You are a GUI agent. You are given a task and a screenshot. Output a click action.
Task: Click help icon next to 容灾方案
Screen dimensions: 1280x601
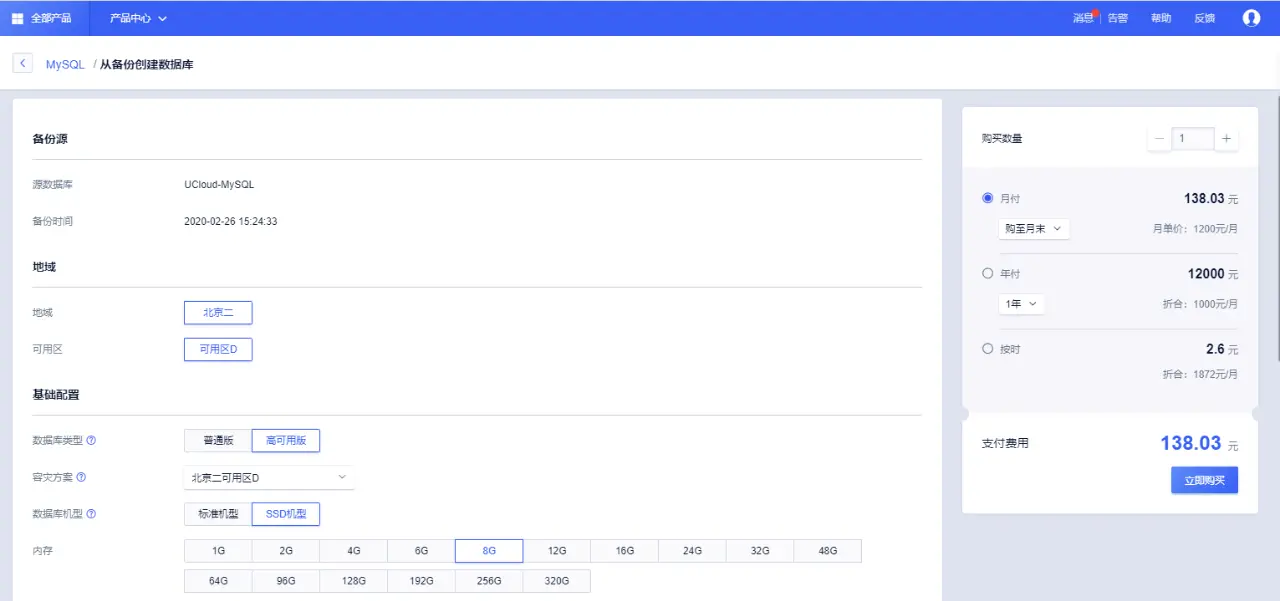point(81,477)
